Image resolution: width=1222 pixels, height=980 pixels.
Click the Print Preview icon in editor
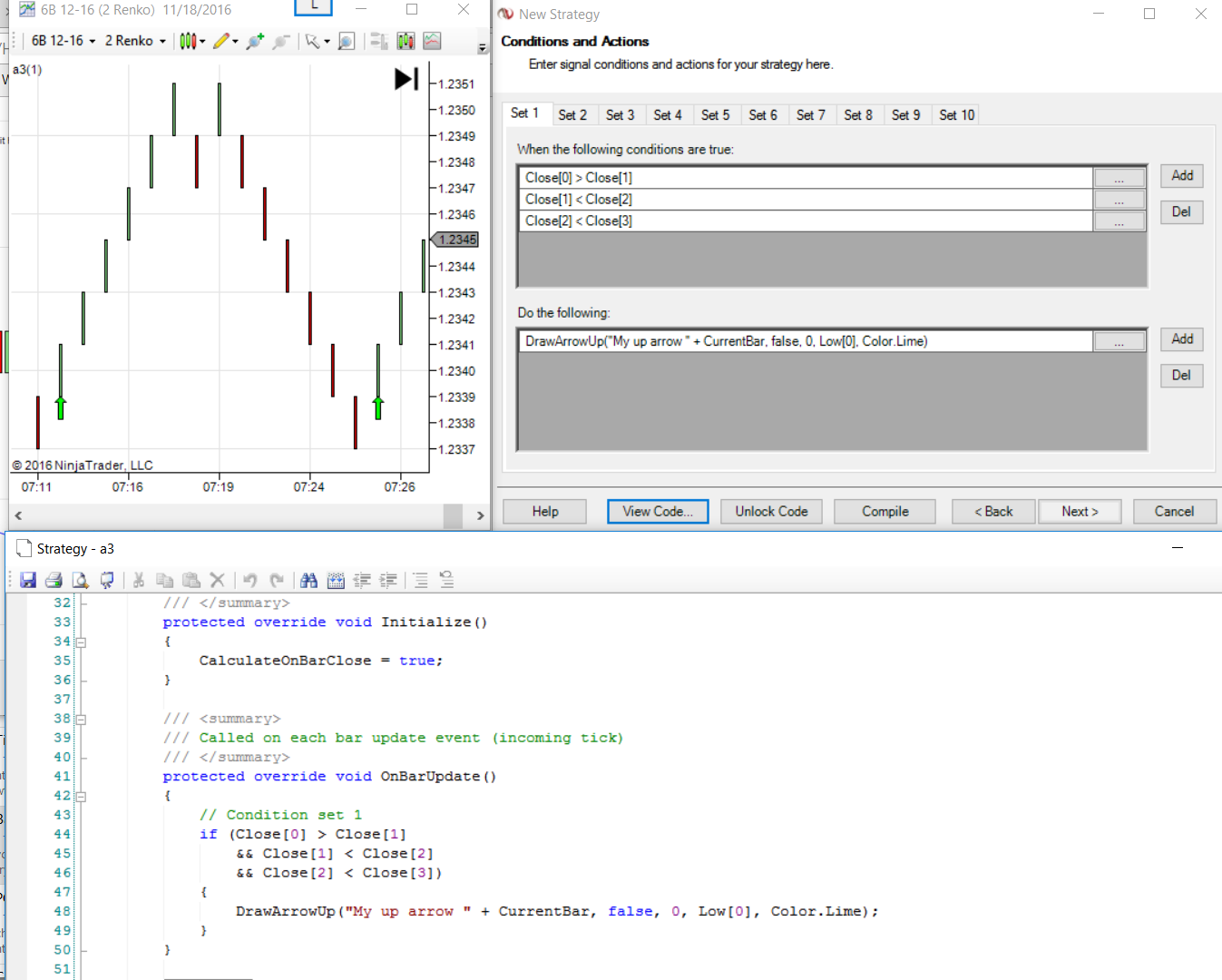click(x=80, y=580)
